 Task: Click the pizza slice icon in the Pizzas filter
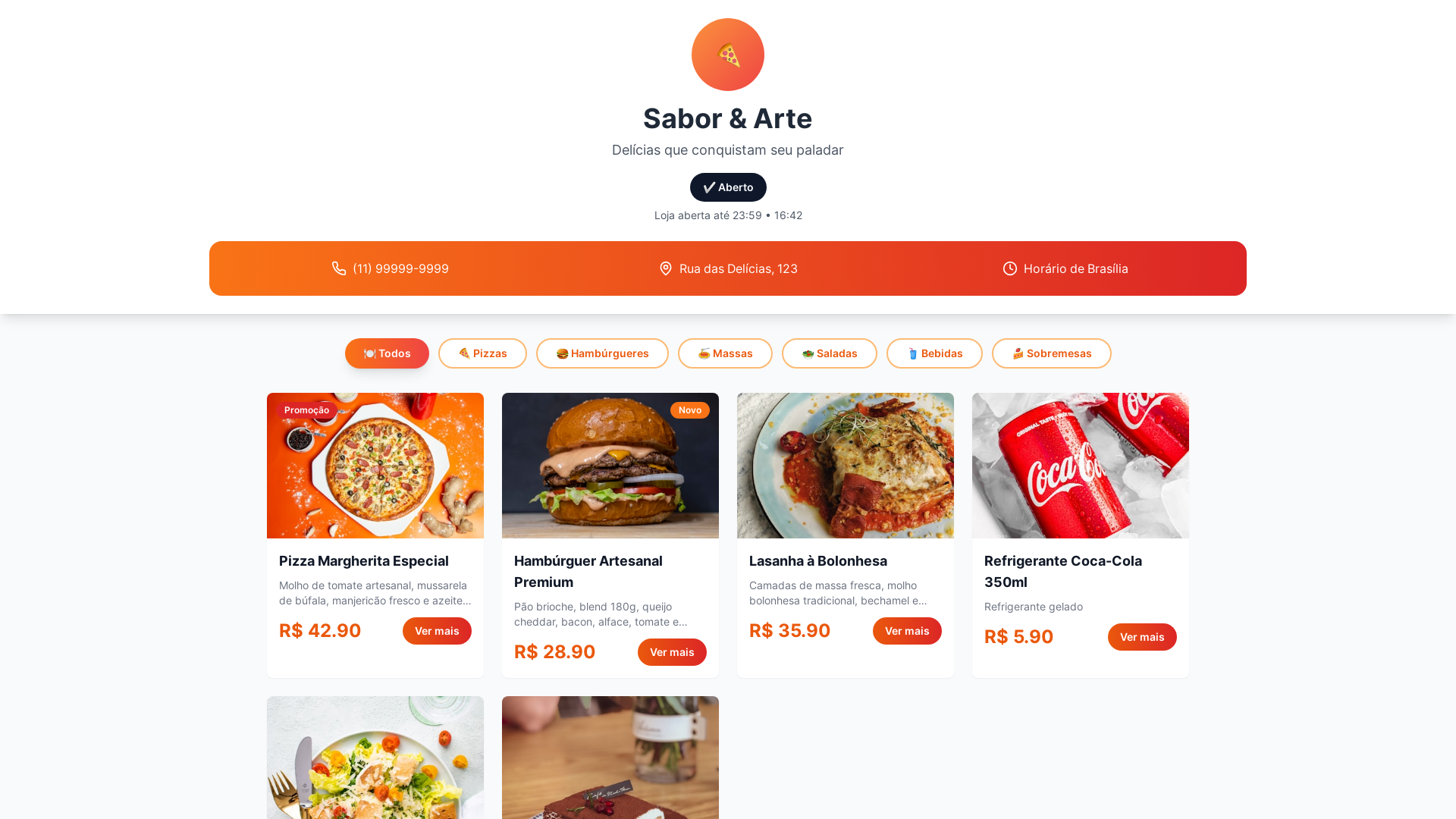464,353
